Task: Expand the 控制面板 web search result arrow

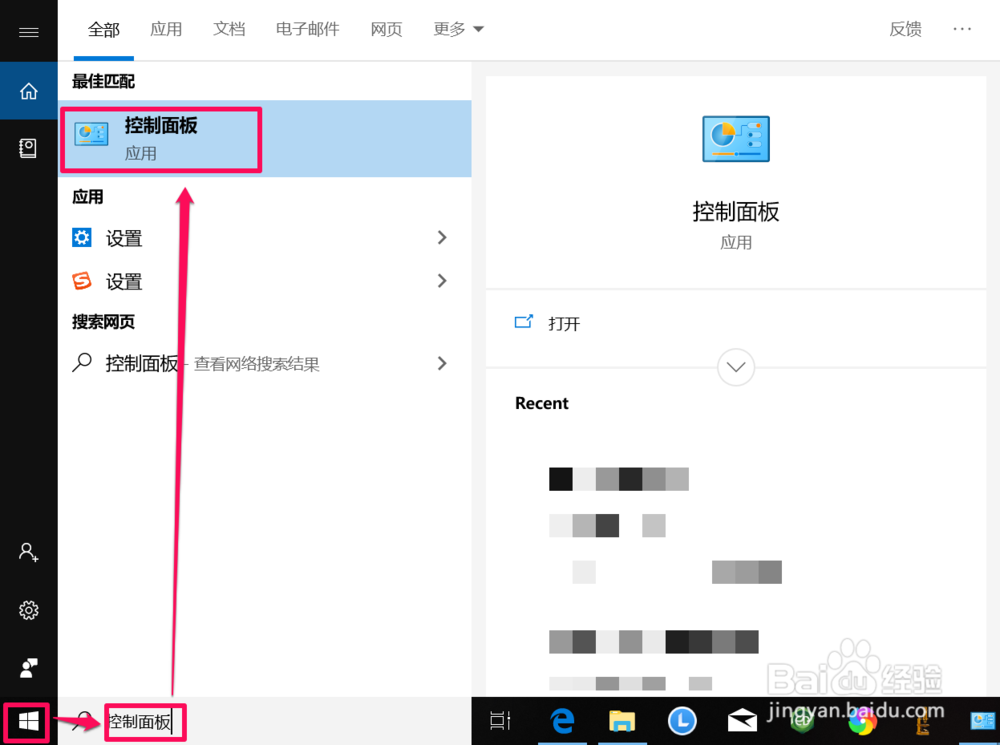Action: [x=442, y=363]
